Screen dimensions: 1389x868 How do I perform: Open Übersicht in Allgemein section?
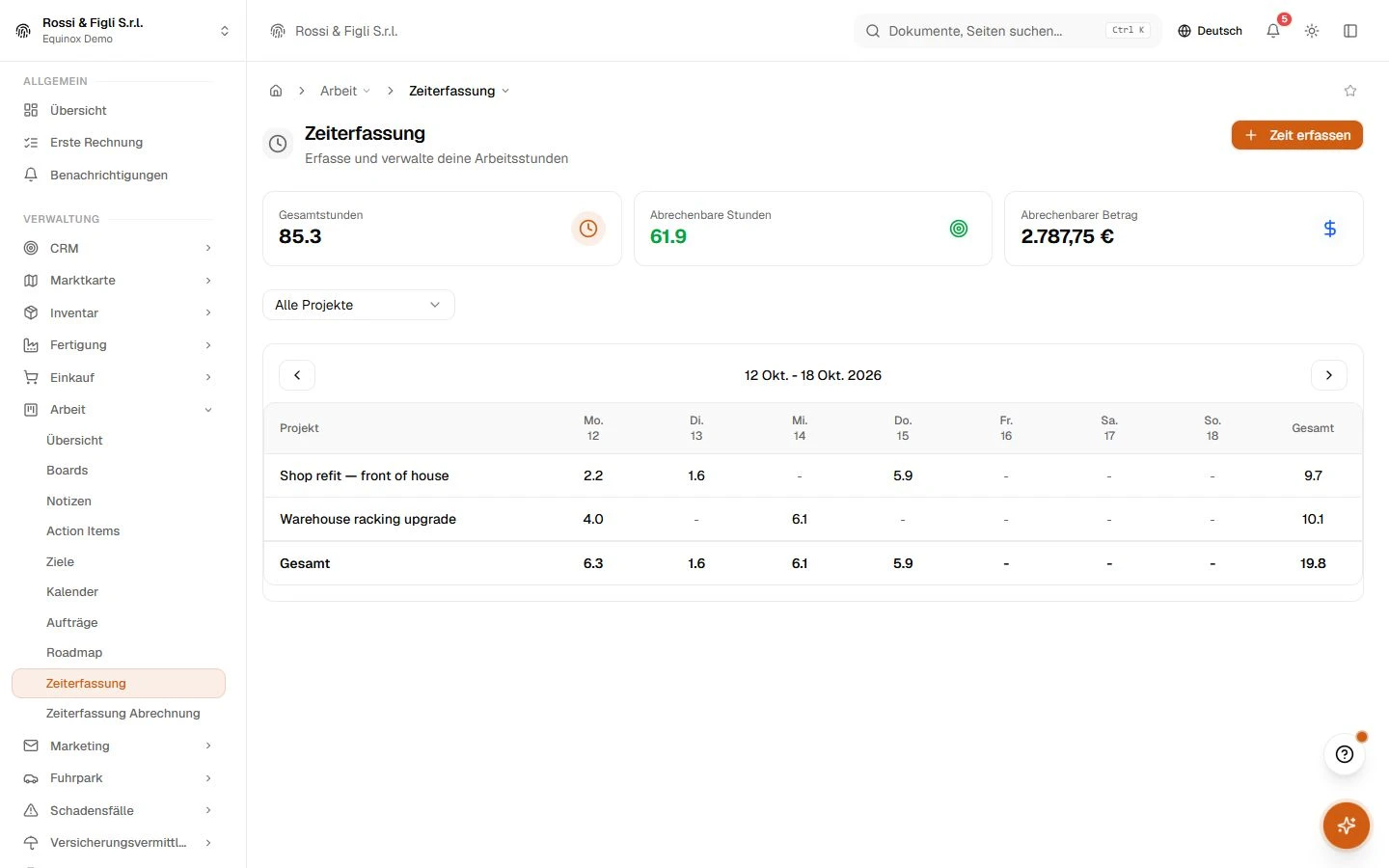(118, 110)
